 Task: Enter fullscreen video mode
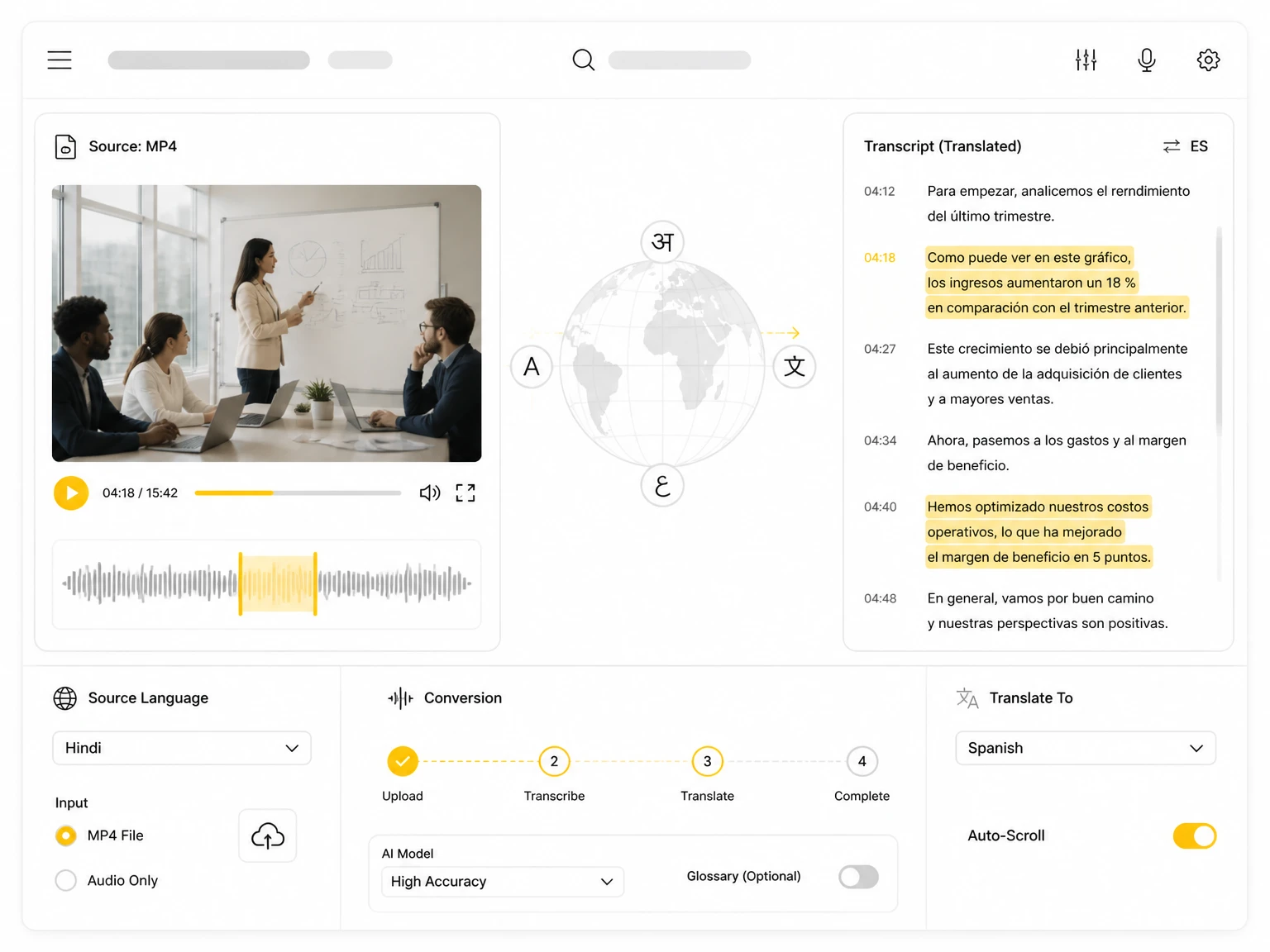pyautogui.click(x=466, y=493)
